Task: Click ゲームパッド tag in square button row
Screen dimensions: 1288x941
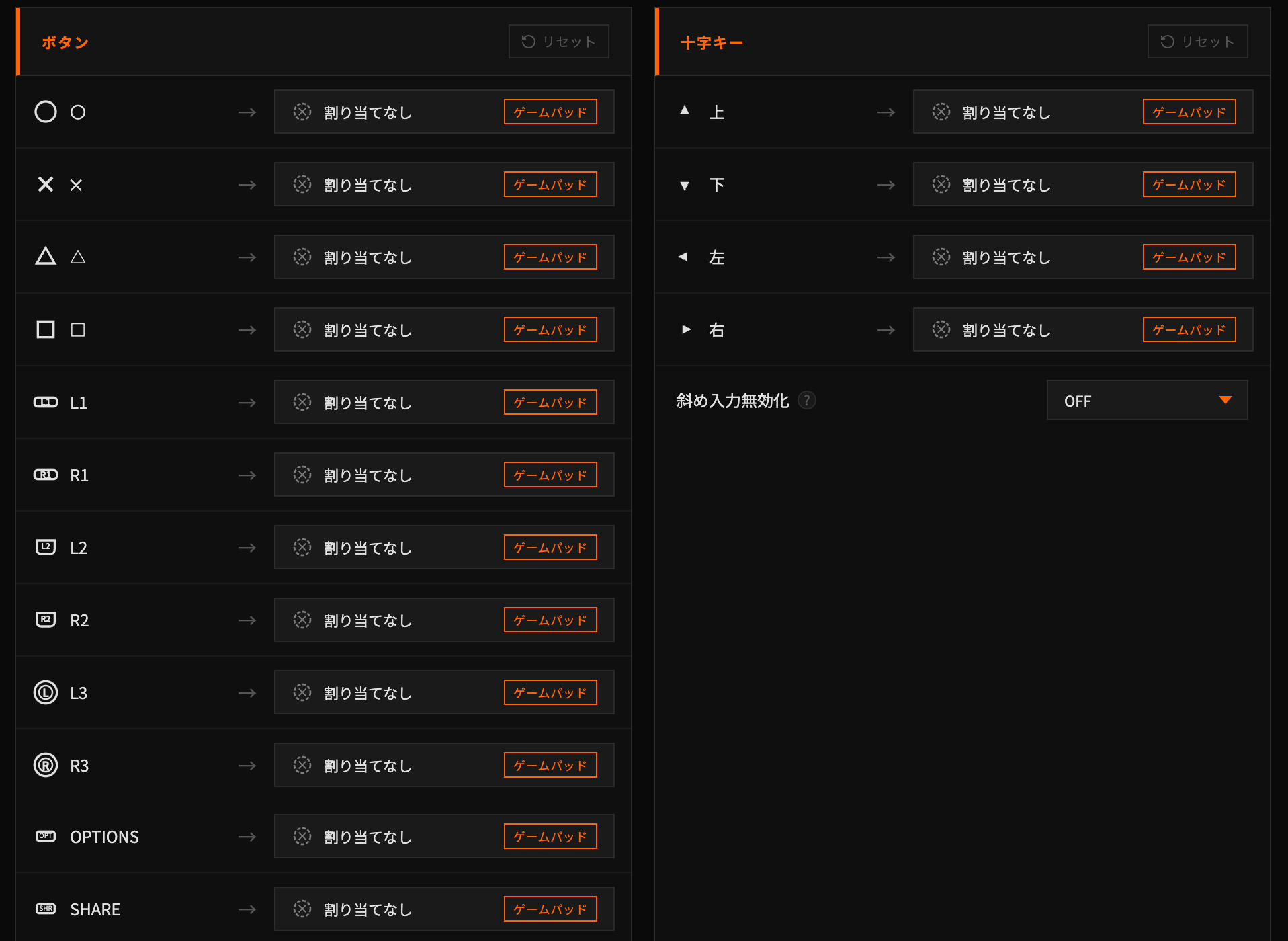Action: [550, 329]
